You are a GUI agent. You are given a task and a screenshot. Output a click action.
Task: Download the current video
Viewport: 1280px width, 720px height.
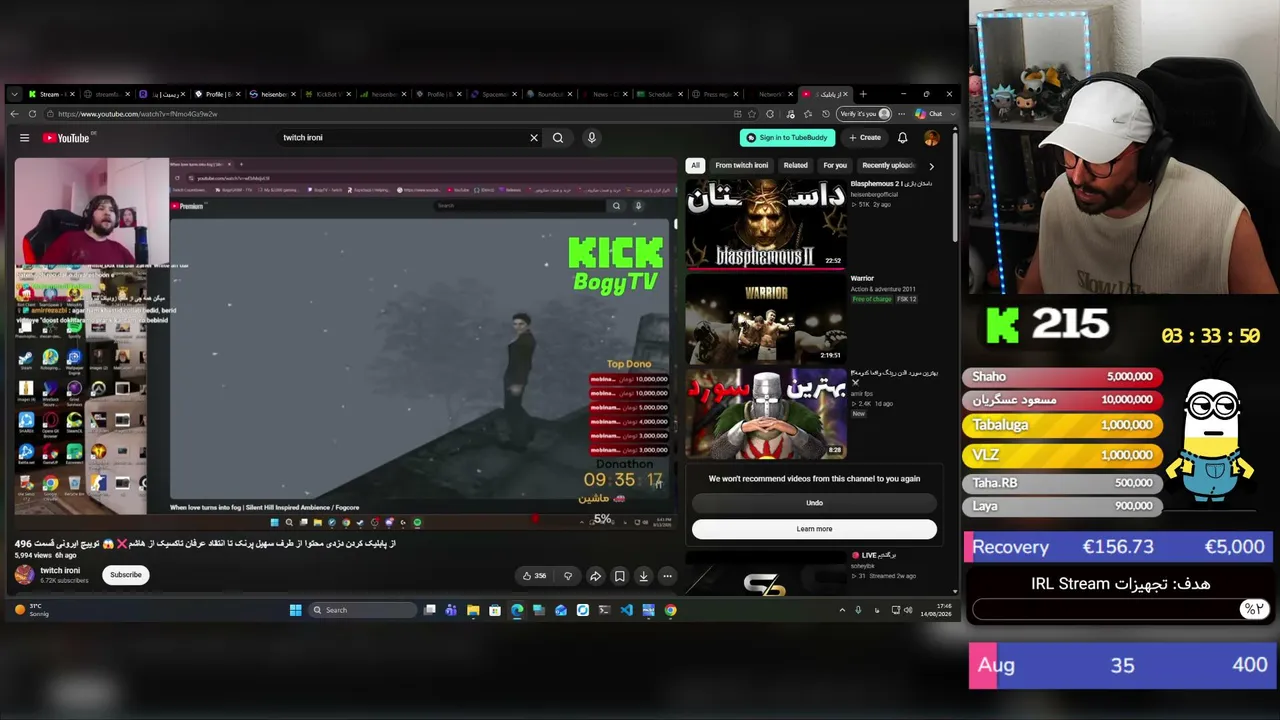(x=643, y=576)
